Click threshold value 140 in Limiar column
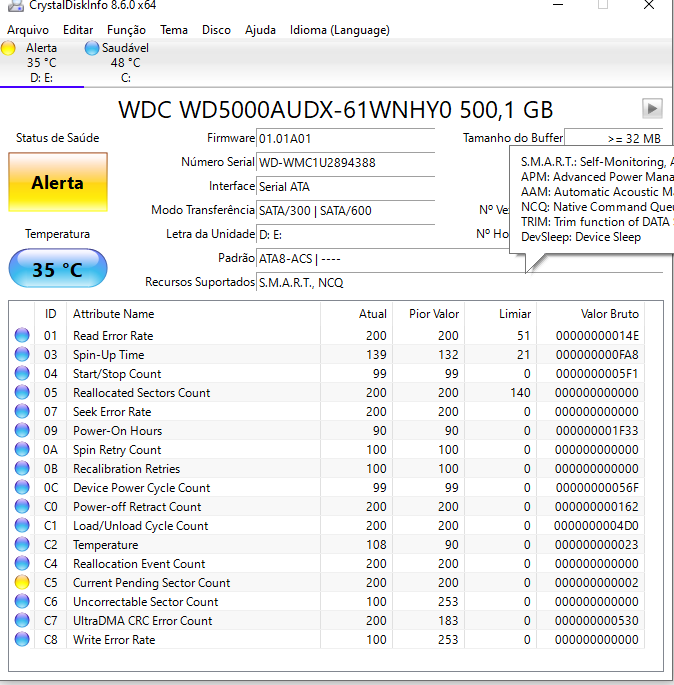The image size is (674, 685). point(520,393)
